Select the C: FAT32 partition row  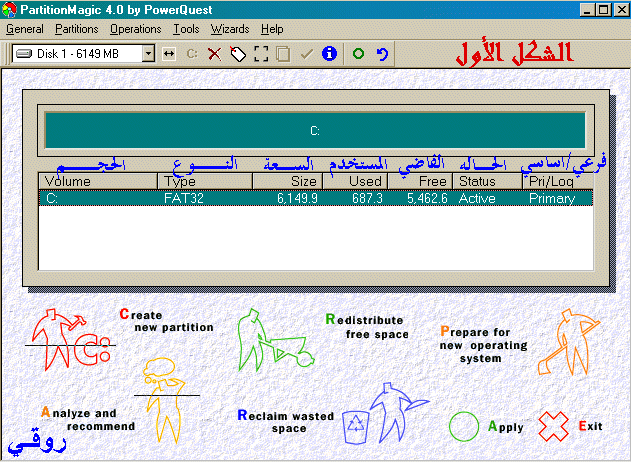(316, 198)
